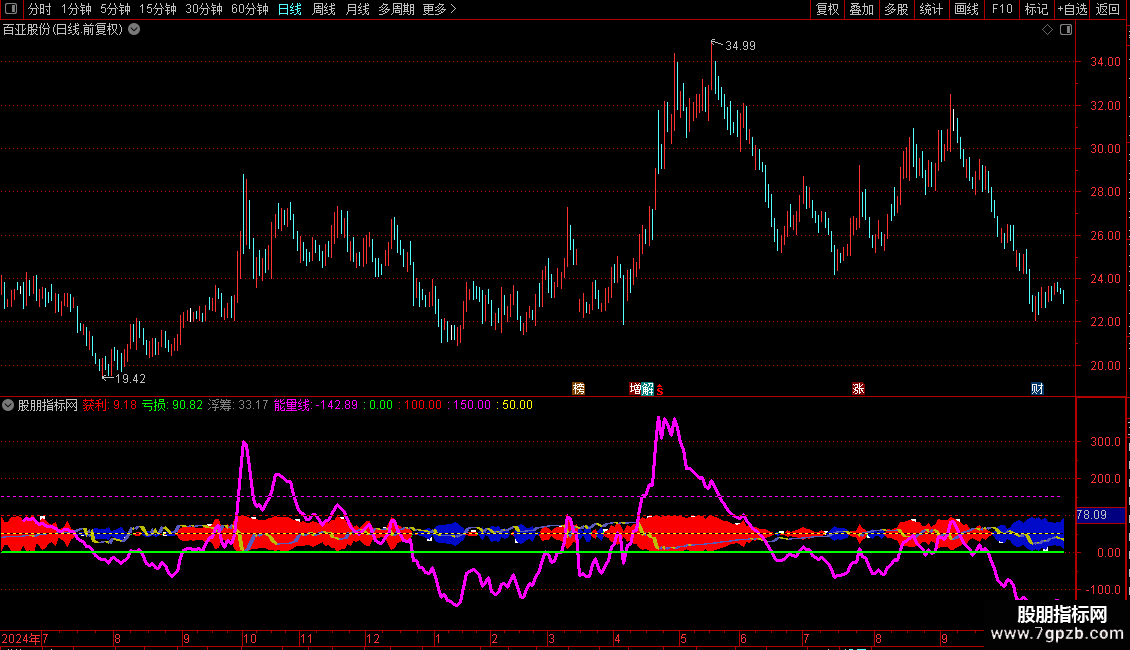Click the 增 event marker icon
This screenshot has height=650, width=1130.
coord(635,389)
